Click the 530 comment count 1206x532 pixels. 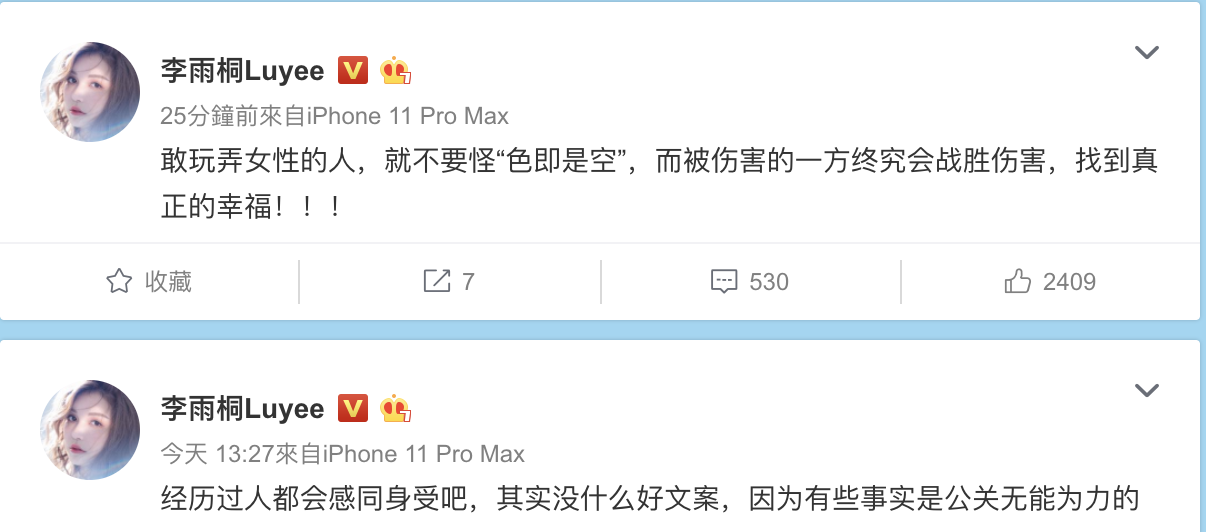point(769,282)
